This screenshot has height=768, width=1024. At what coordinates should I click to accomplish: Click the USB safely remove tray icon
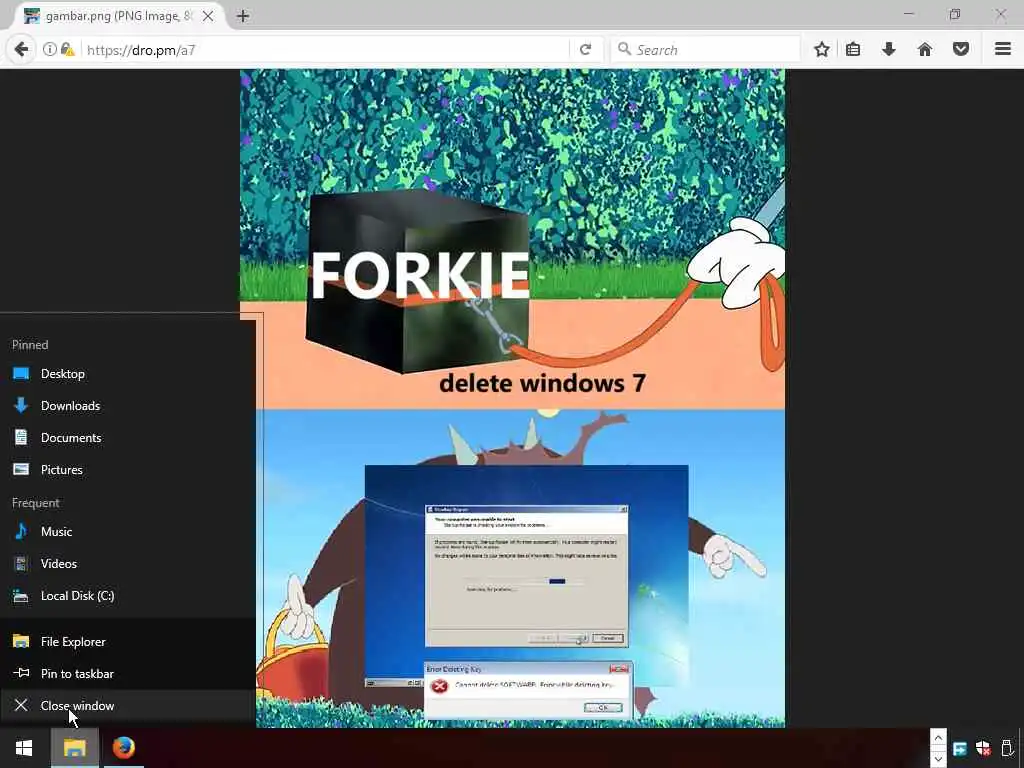coord(1007,748)
